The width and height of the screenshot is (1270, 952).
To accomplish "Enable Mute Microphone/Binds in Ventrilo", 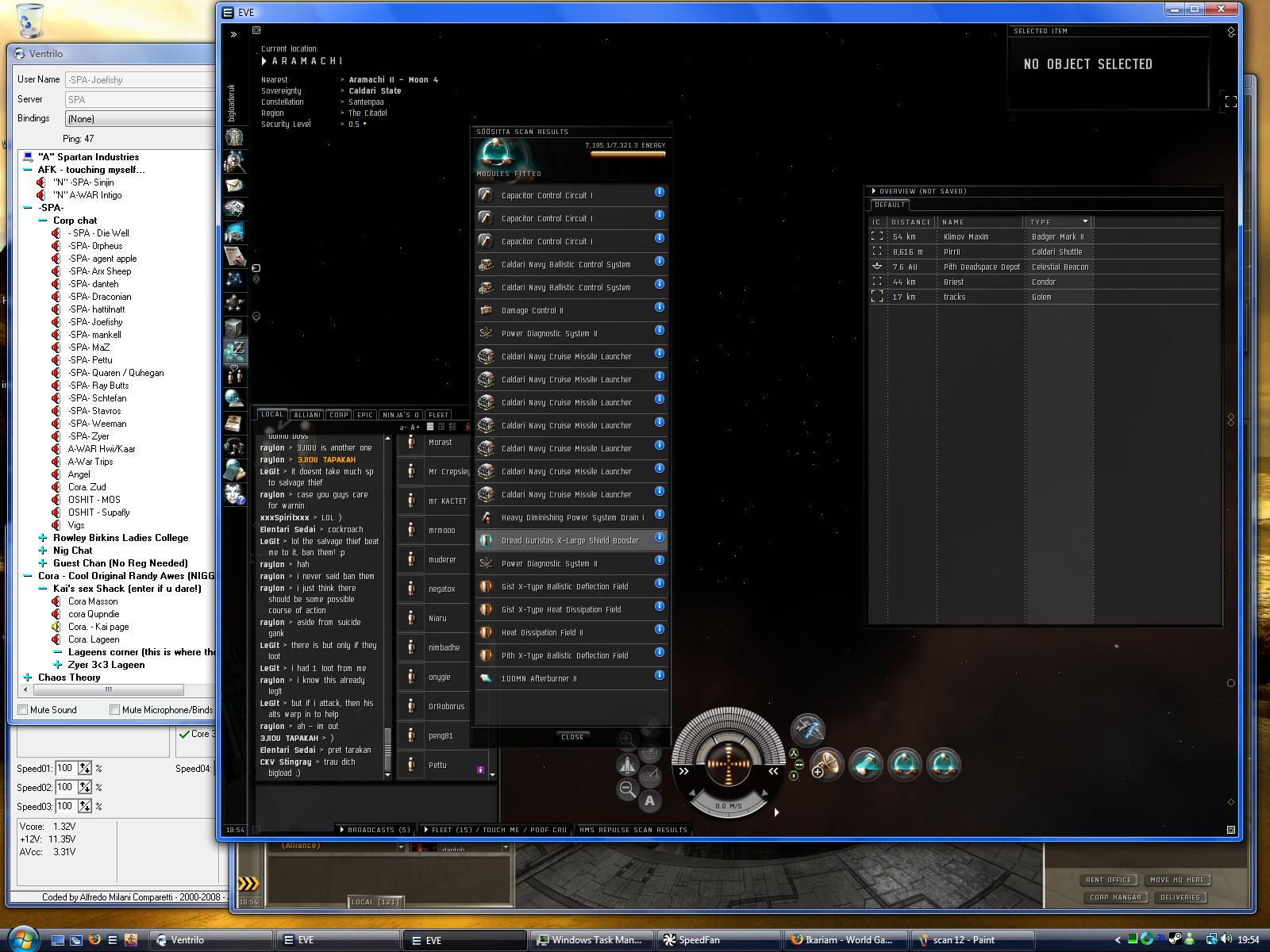I will (x=114, y=710).
